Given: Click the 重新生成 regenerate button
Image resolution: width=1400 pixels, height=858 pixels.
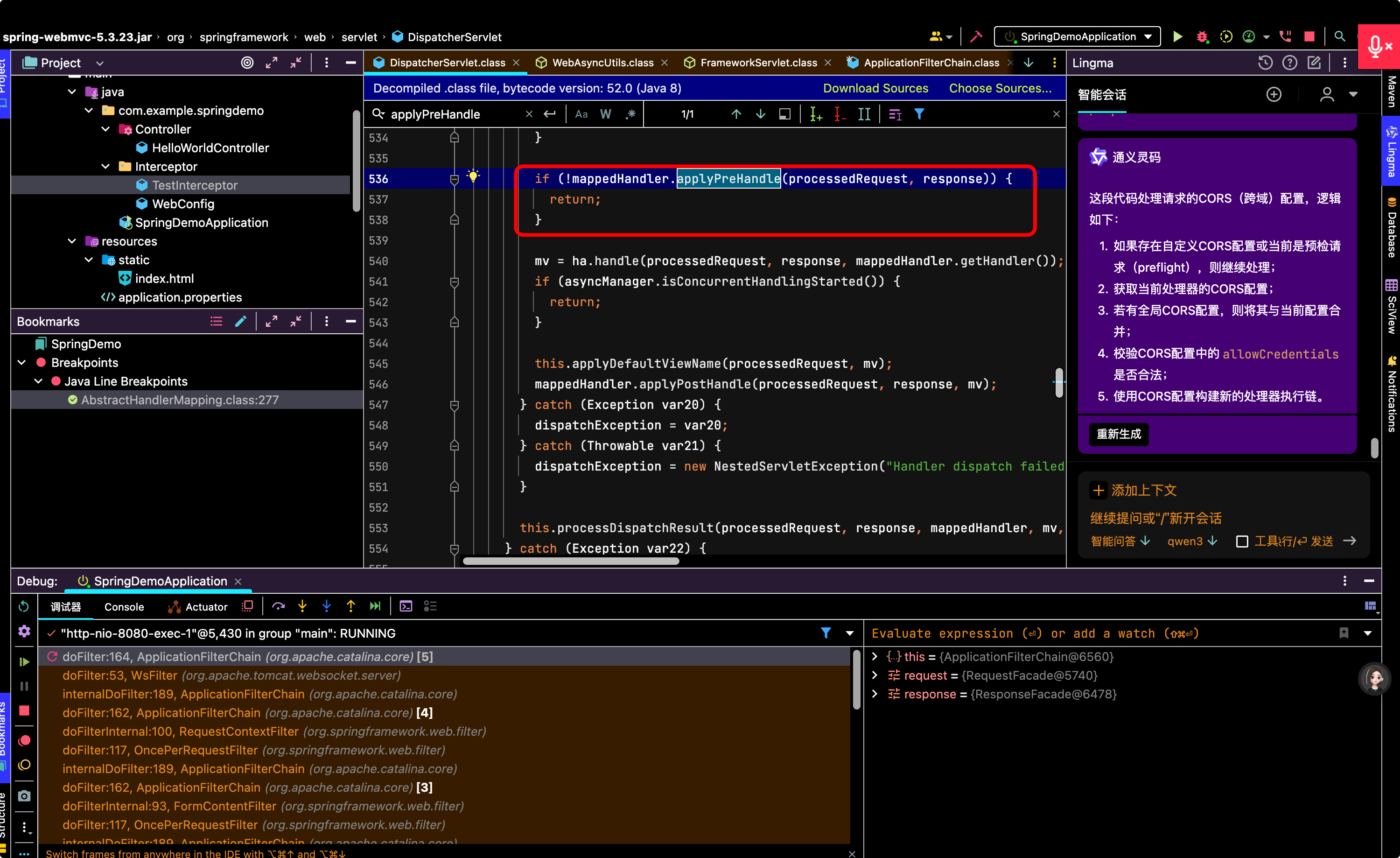Looking at the screenshot, I should pyautogui.click(x=1119, y=434).
